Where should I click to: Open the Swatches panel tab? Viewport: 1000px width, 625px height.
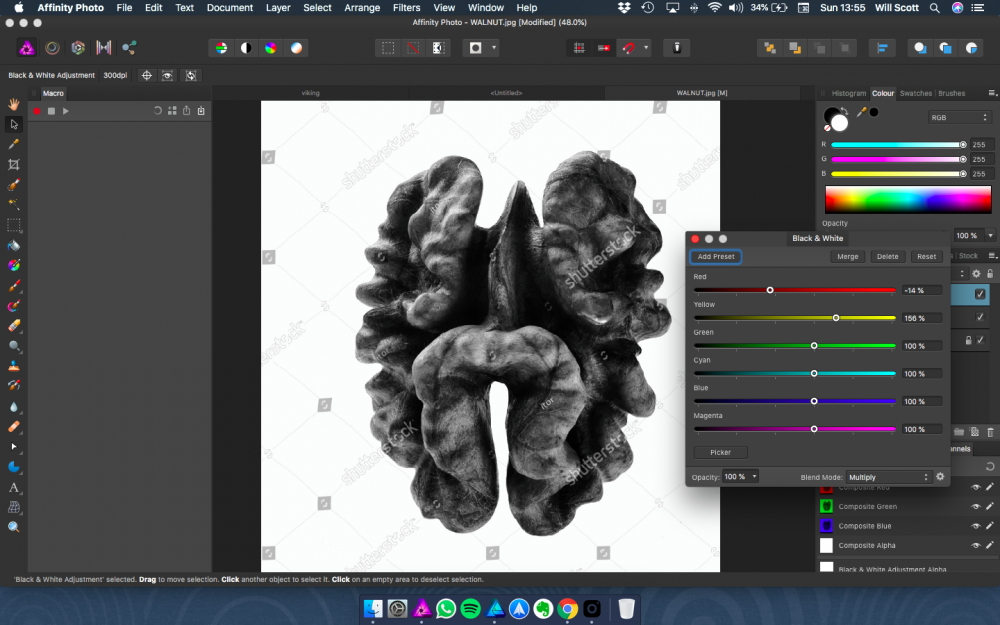click(916, 92)
